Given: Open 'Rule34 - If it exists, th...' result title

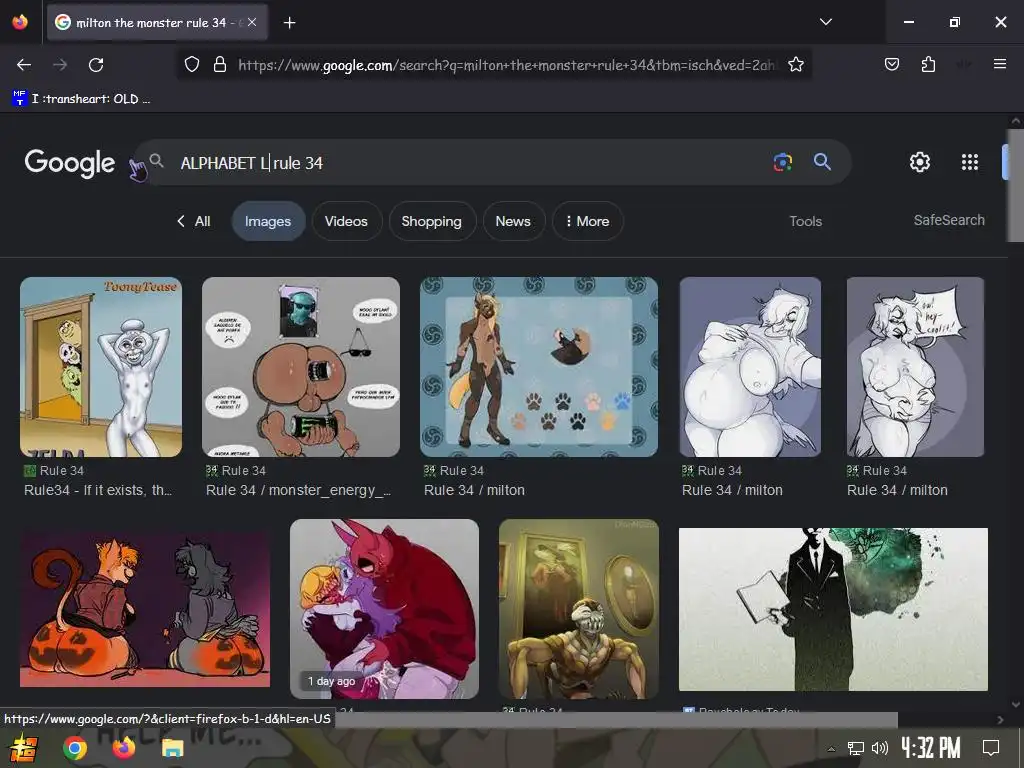Looking at the screenshot, I should pos(98,490).
